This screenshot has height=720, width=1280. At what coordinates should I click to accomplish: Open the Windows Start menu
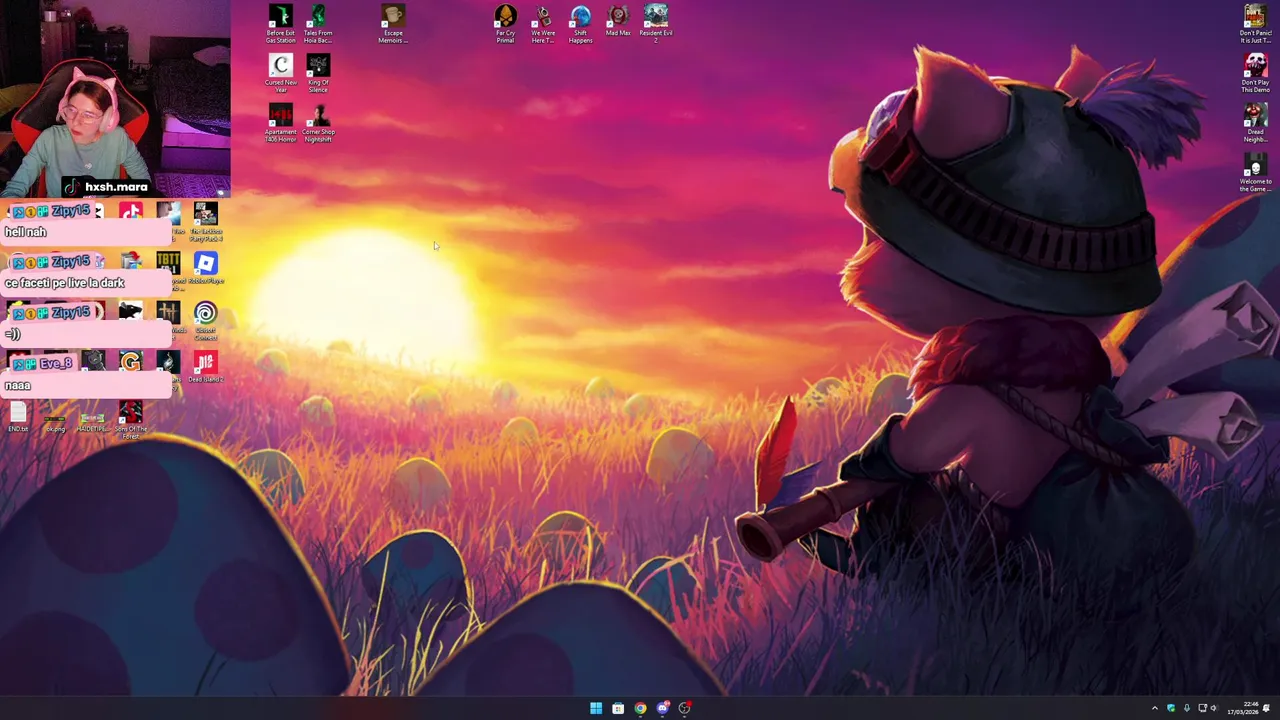(596, 708)
